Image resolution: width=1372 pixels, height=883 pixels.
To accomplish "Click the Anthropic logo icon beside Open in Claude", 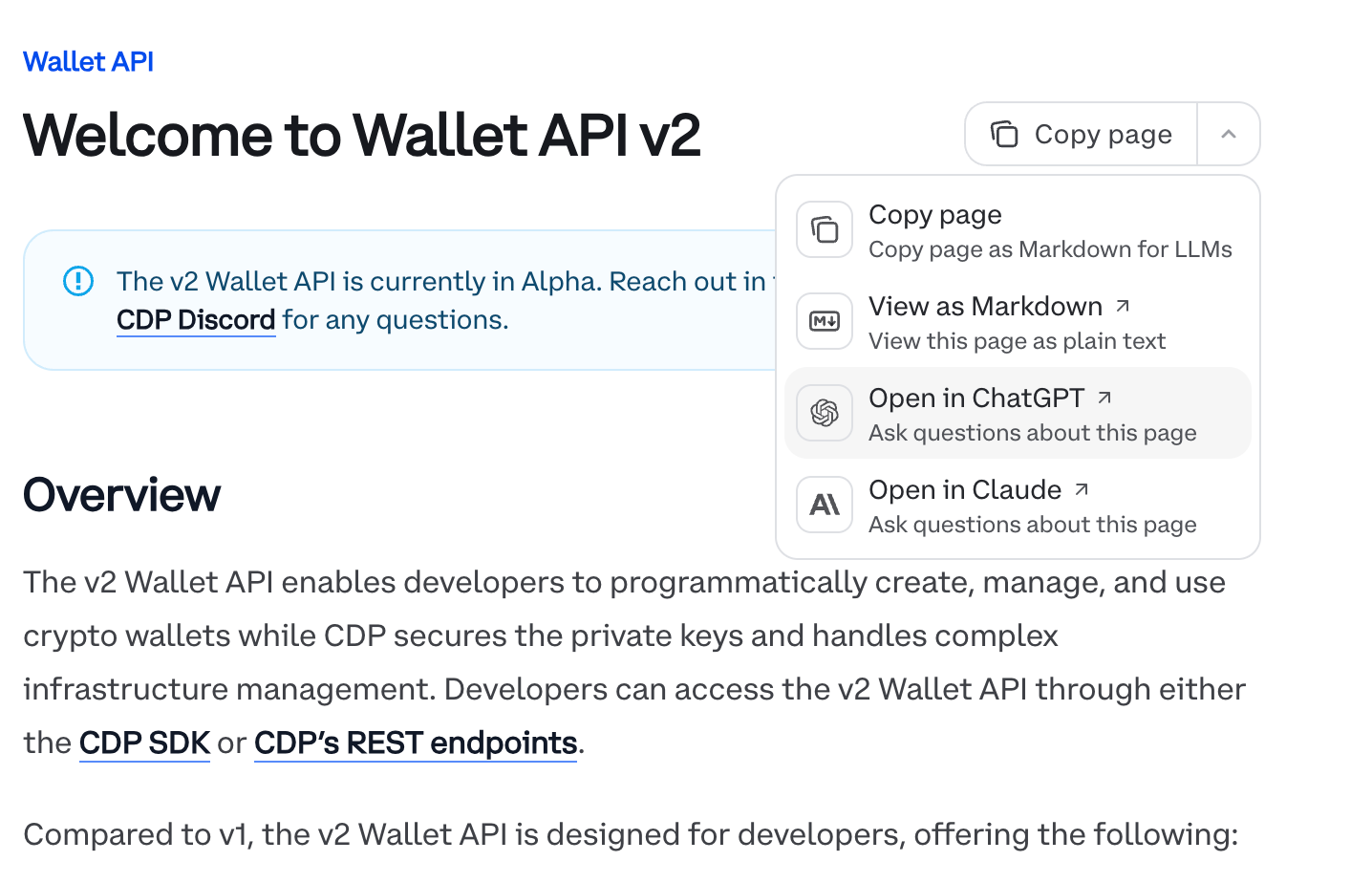I will 824,505.
